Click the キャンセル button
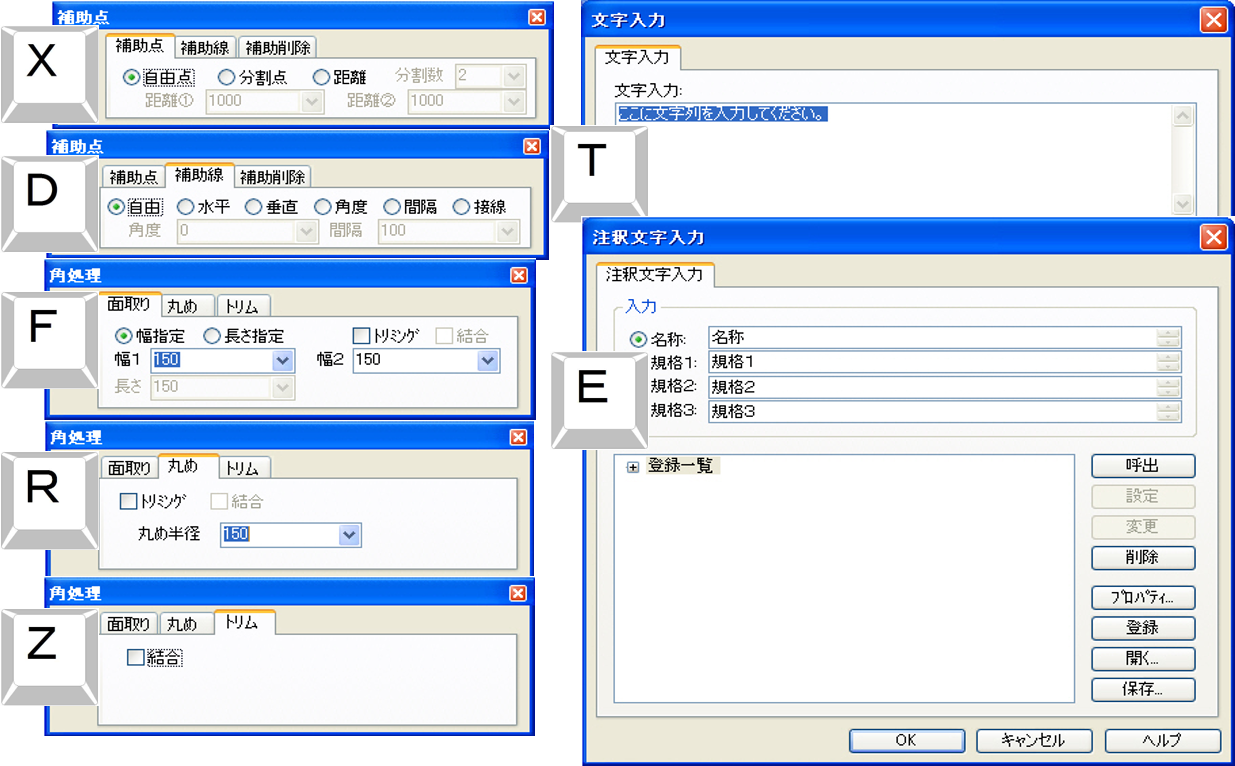 [x=1034, y=741]
